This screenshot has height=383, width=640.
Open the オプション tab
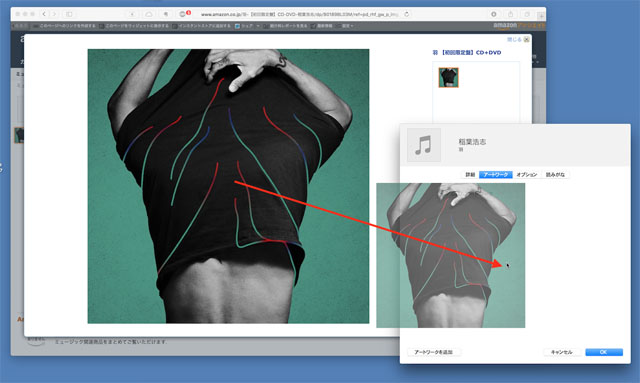point(527,175)
